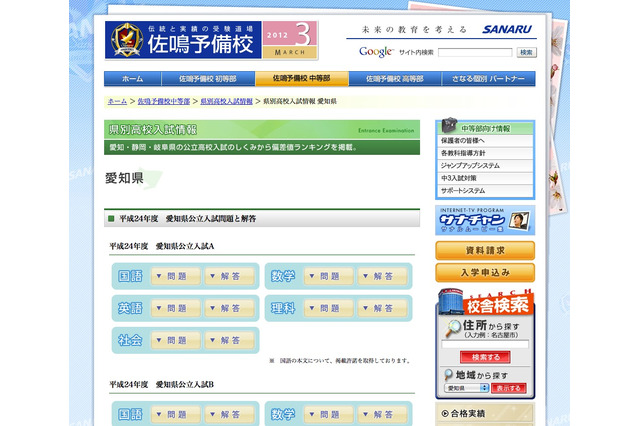Click the 平成24年度 愛知県公立入試A subheading
Screen dimensions: 640x426
162,246
